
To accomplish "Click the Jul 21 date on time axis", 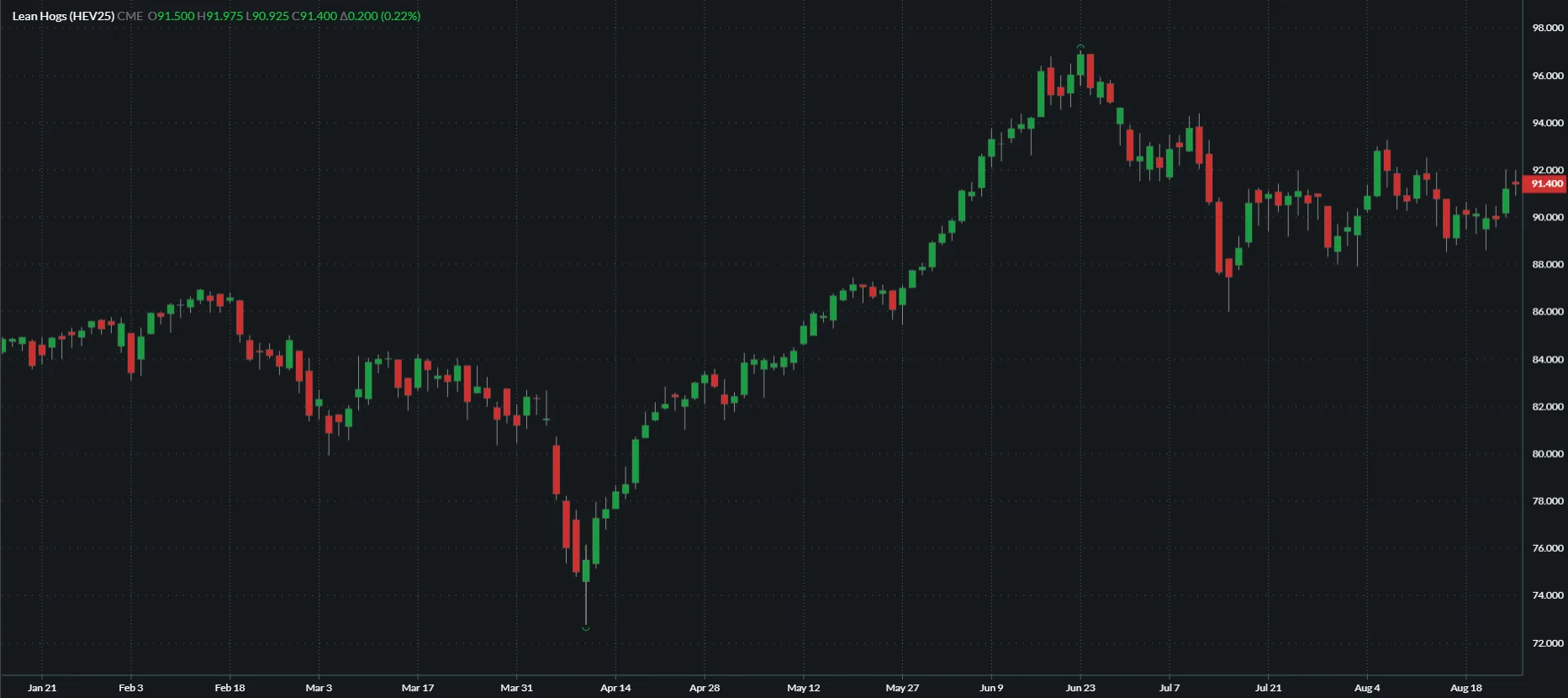I will point(1268,688).
